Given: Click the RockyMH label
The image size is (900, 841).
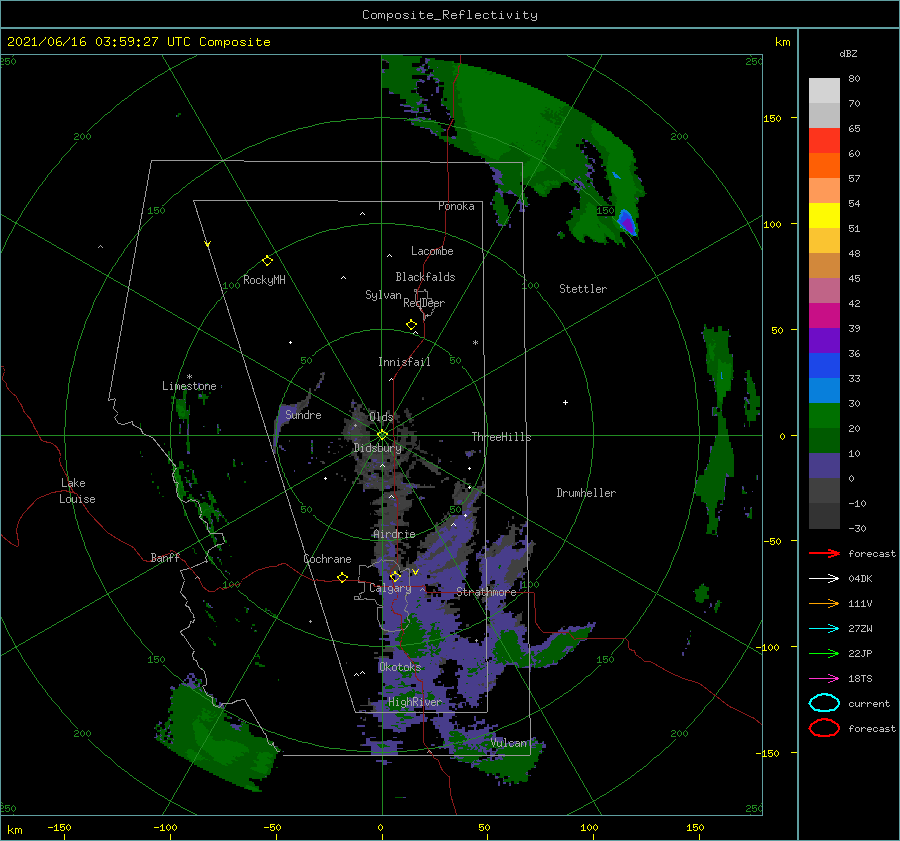Looking at the screenshot, I should [x=264, y=280].
